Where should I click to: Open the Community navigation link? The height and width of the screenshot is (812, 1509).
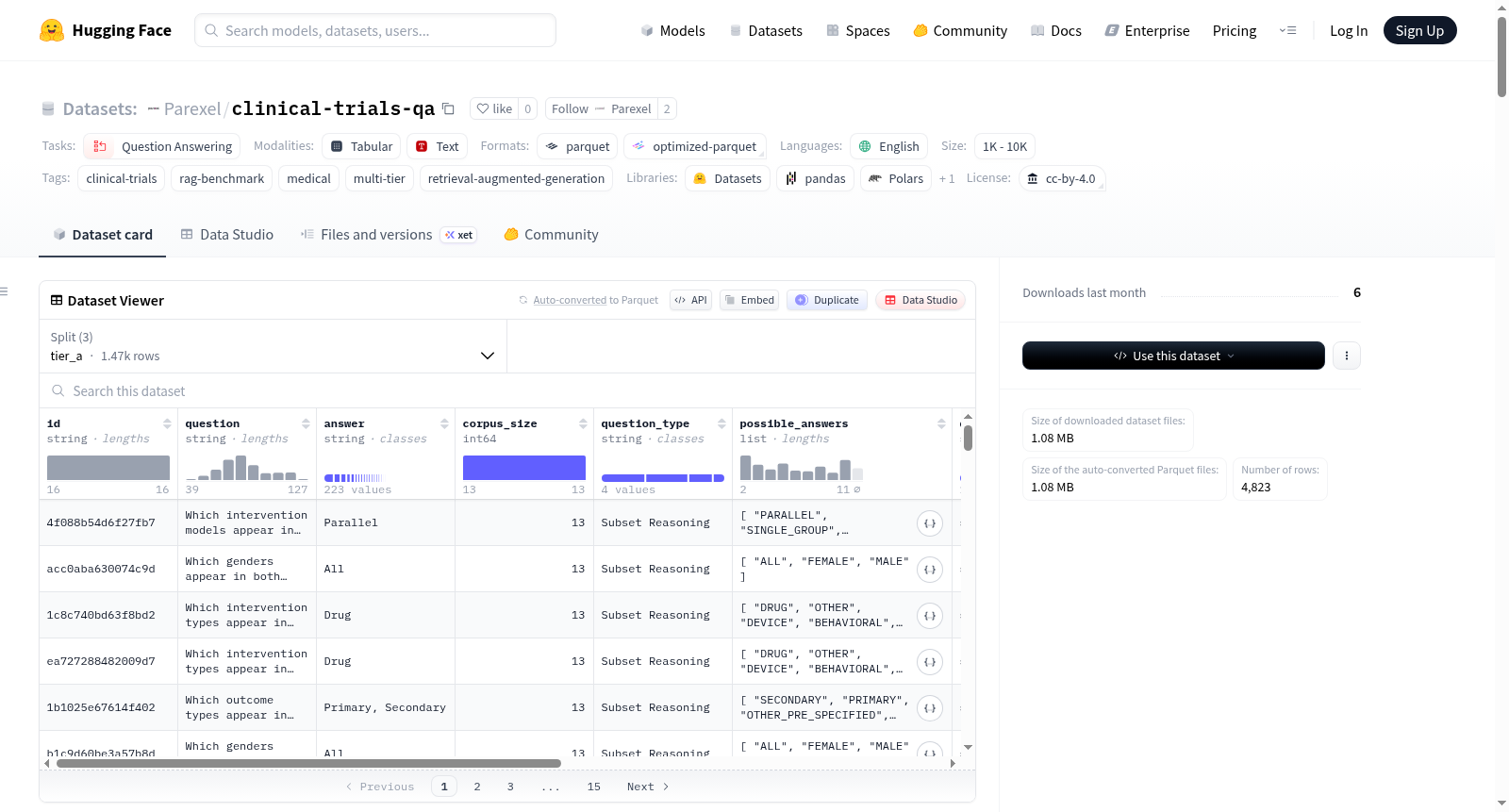click(960, 30)
